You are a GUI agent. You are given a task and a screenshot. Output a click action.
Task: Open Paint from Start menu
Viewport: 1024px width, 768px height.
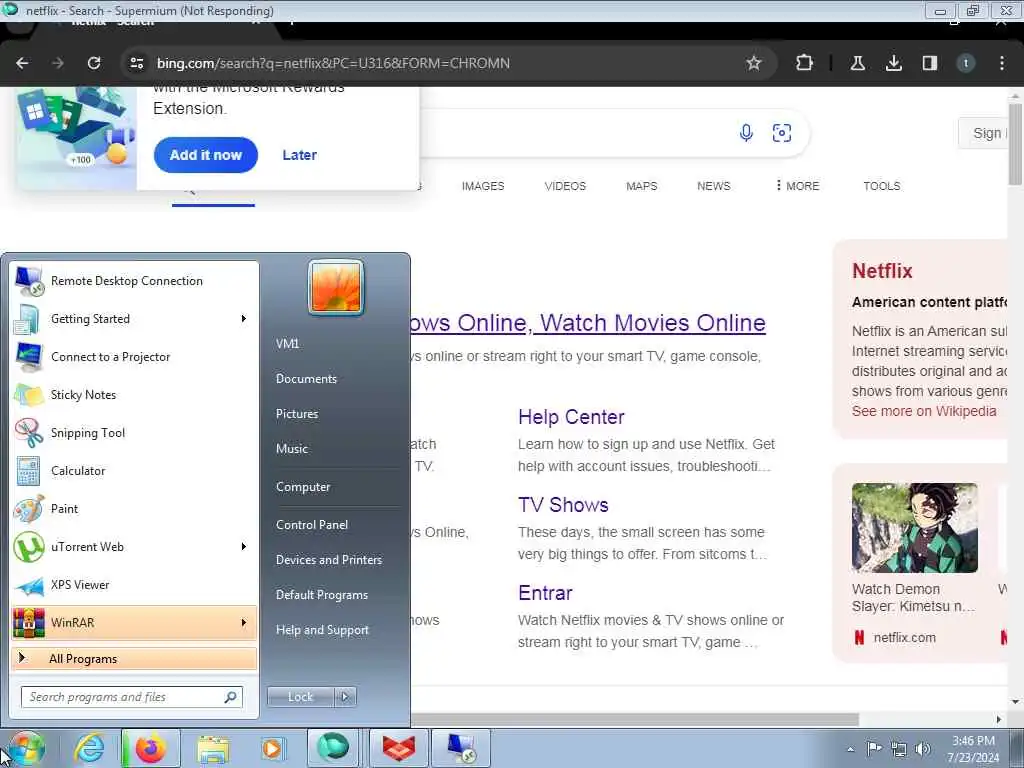coord(134,509)
